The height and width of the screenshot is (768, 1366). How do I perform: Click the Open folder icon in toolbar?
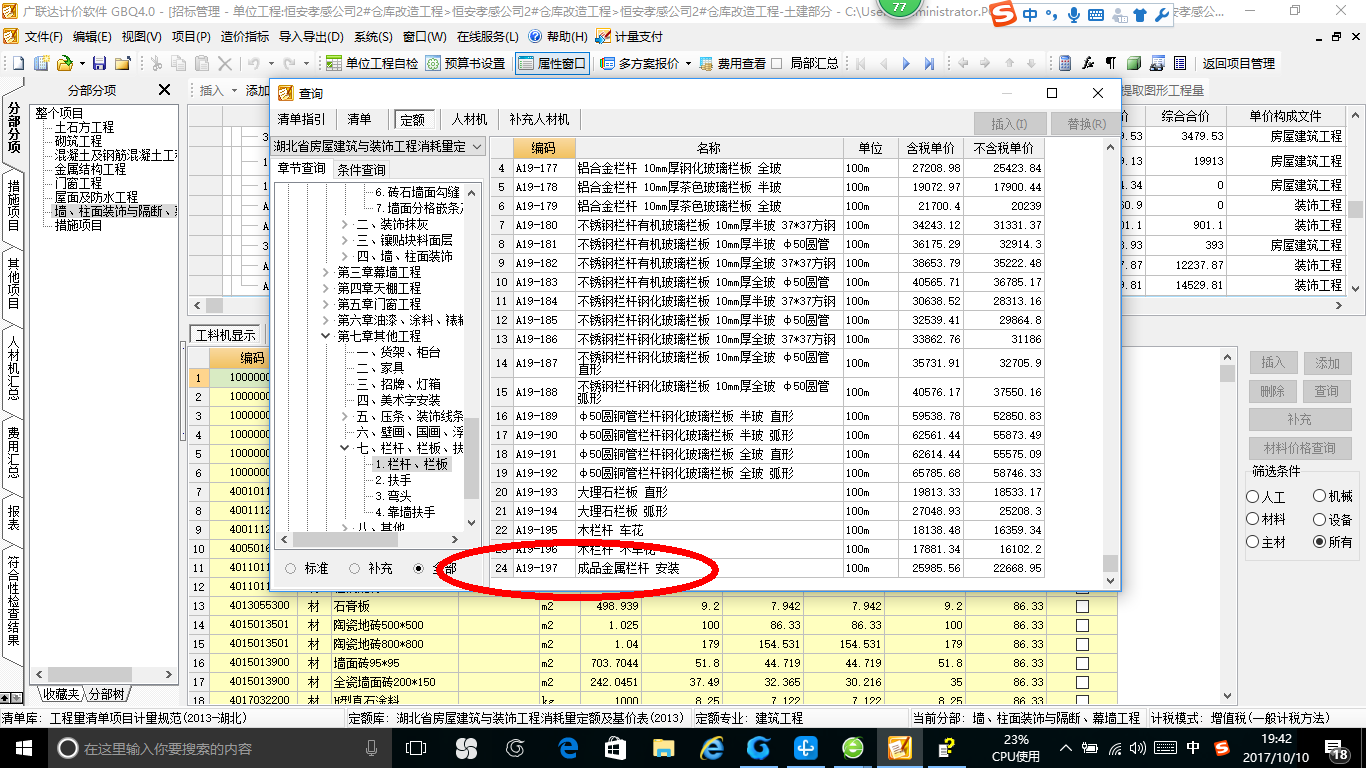coord(64,63)
